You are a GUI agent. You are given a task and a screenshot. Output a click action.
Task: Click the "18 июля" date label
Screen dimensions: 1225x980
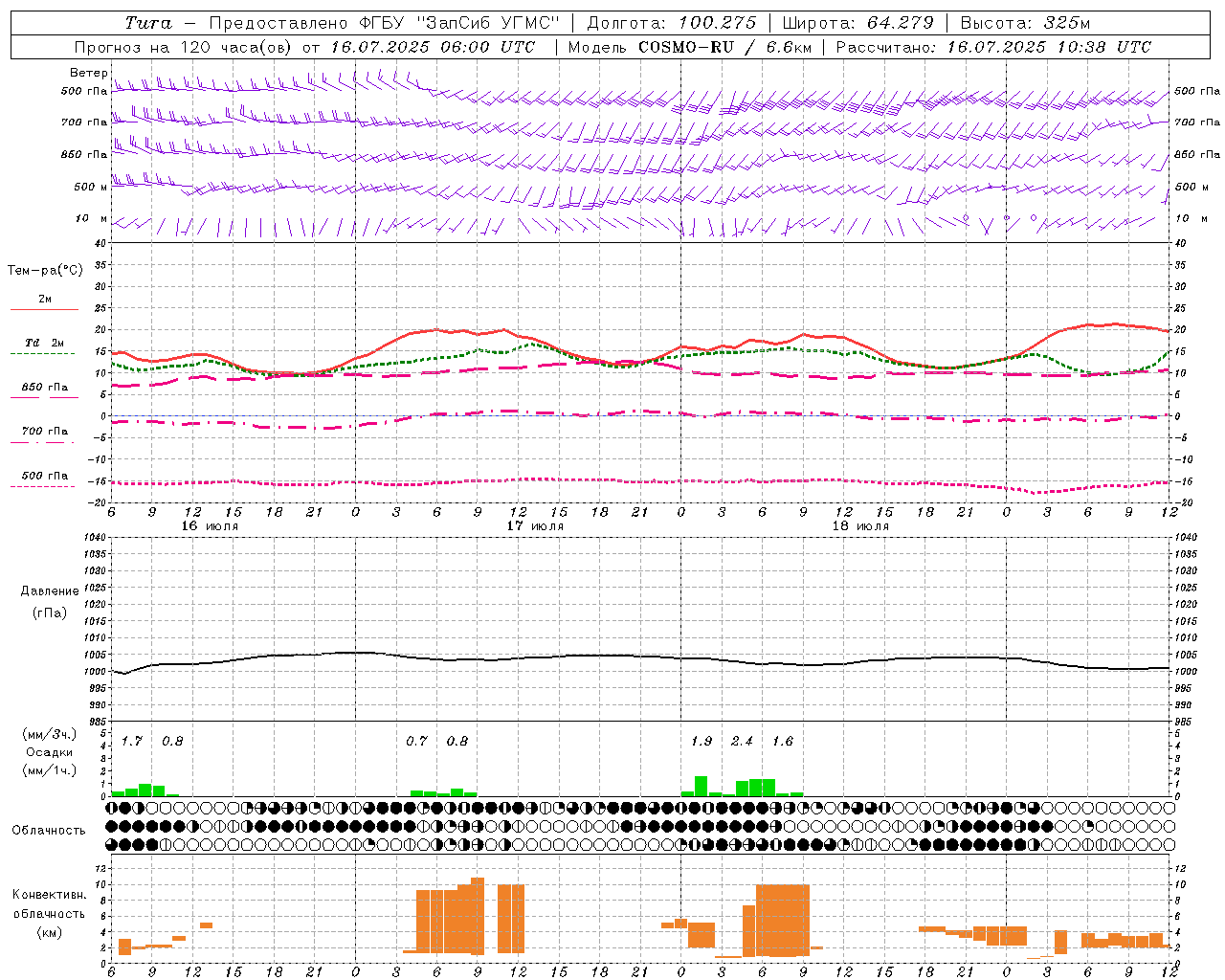pyautogui.click(x=860, y=526)
